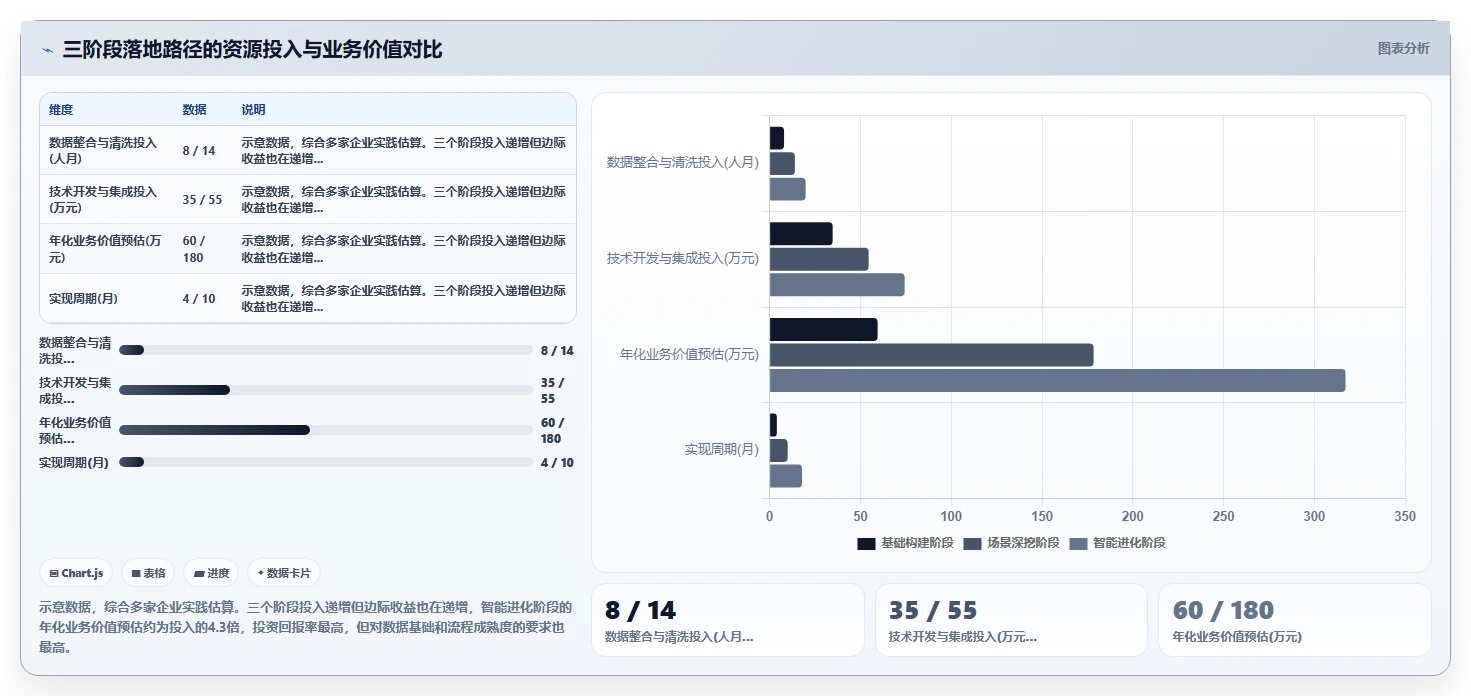Click the 技术开发与集成 progress bar
This screenshot has height=696, width=1471.
click(x=325, y=390)
